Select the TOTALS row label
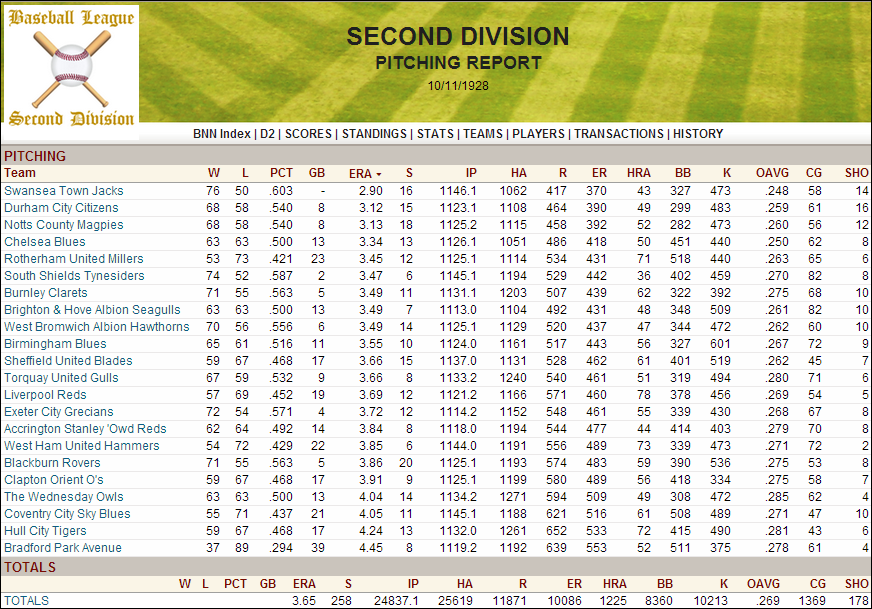The image size is (872, 609). (27, 601)
